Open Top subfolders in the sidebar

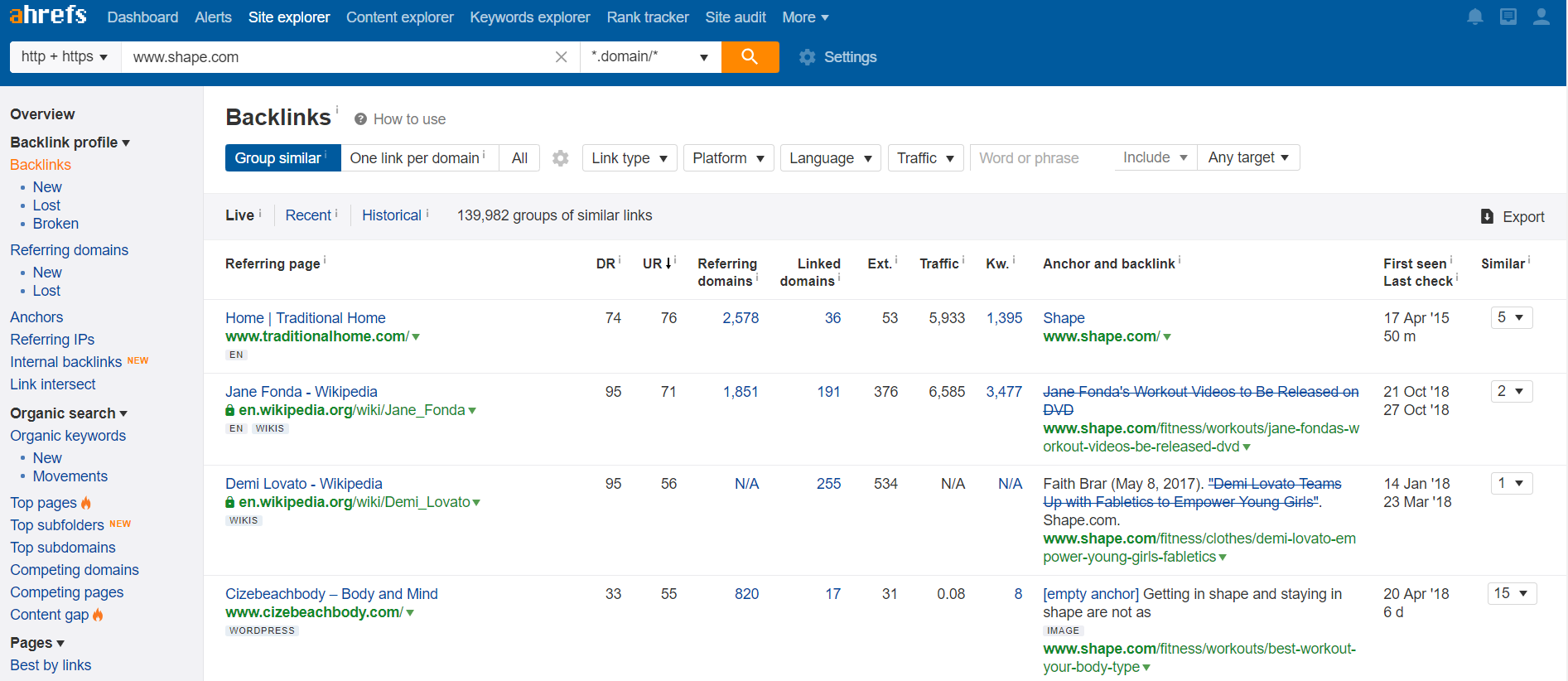(x=57, y=525)
